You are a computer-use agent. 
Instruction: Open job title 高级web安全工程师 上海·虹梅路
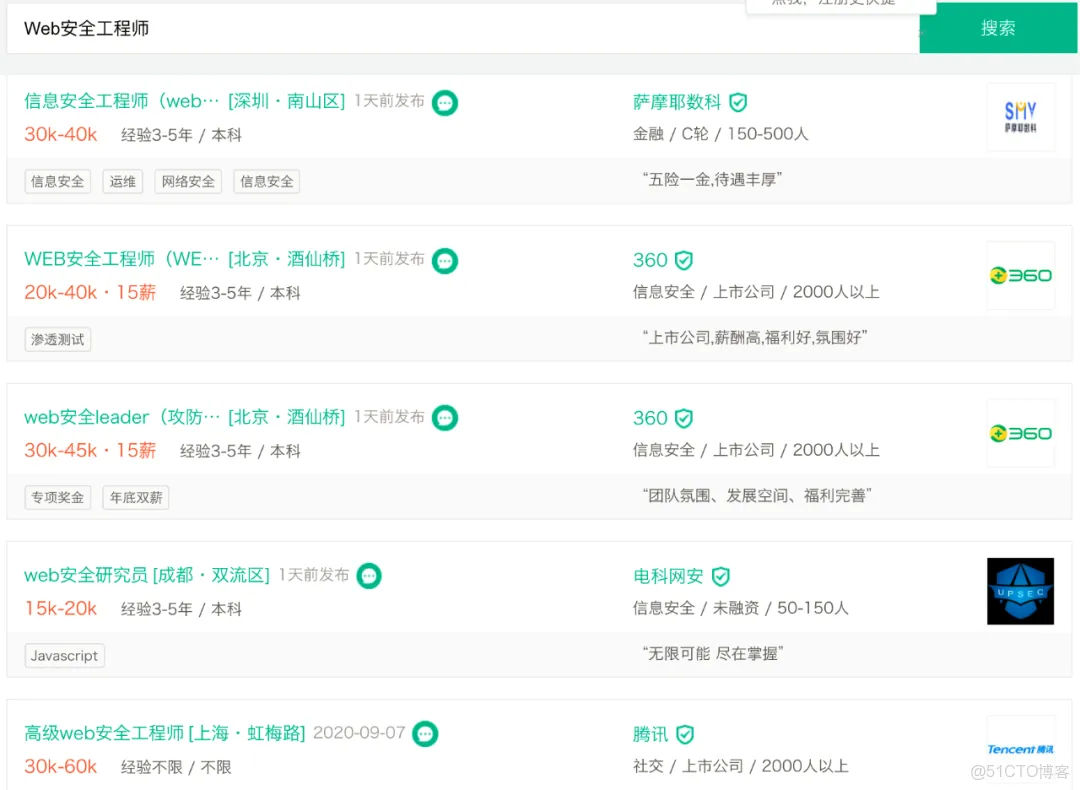165,733
